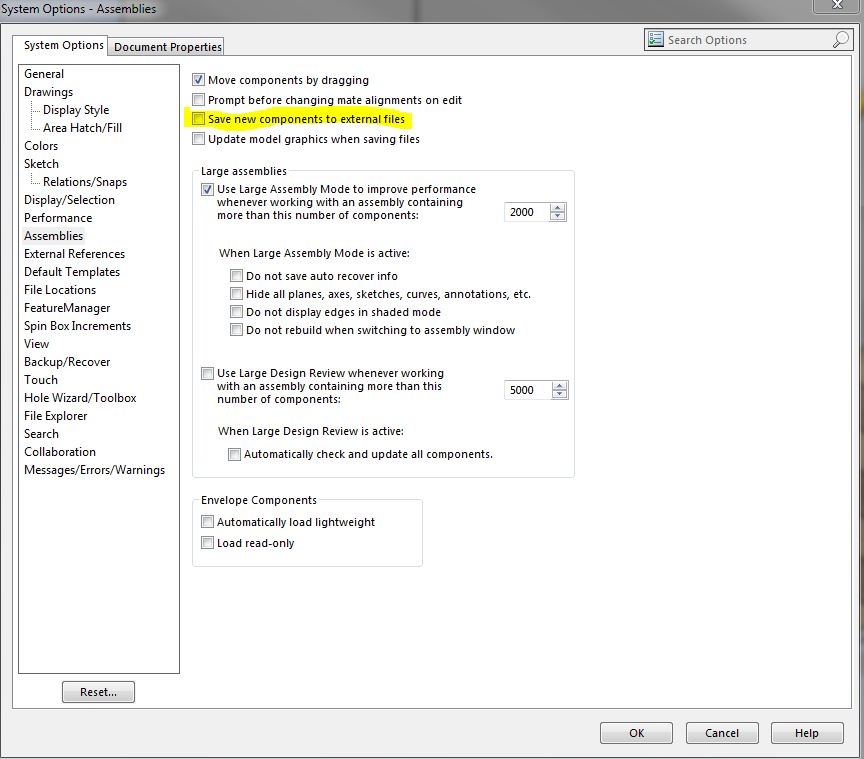Open File Locations settings
This screenshot has width=864, height=759.
60,290
